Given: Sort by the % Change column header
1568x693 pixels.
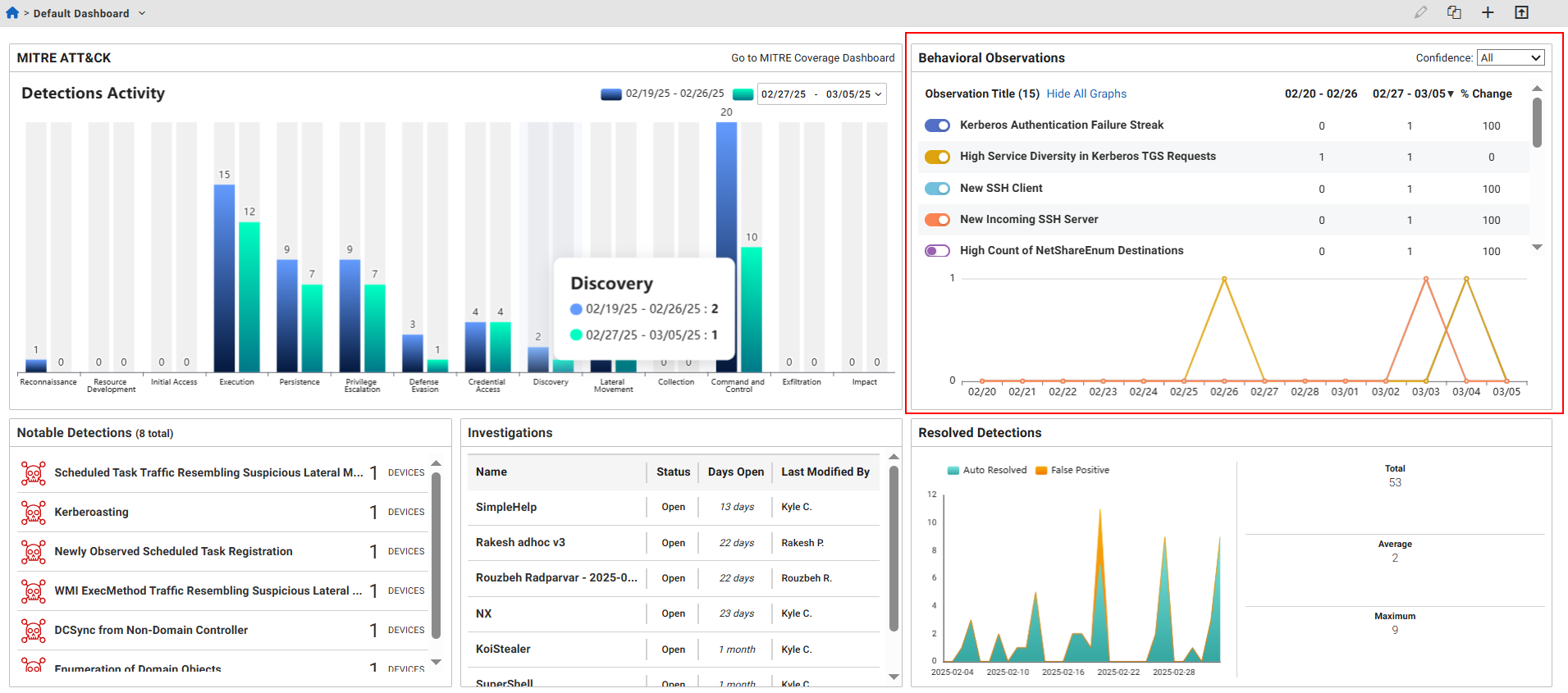Looking at the screenshot, I should 1486,94.
